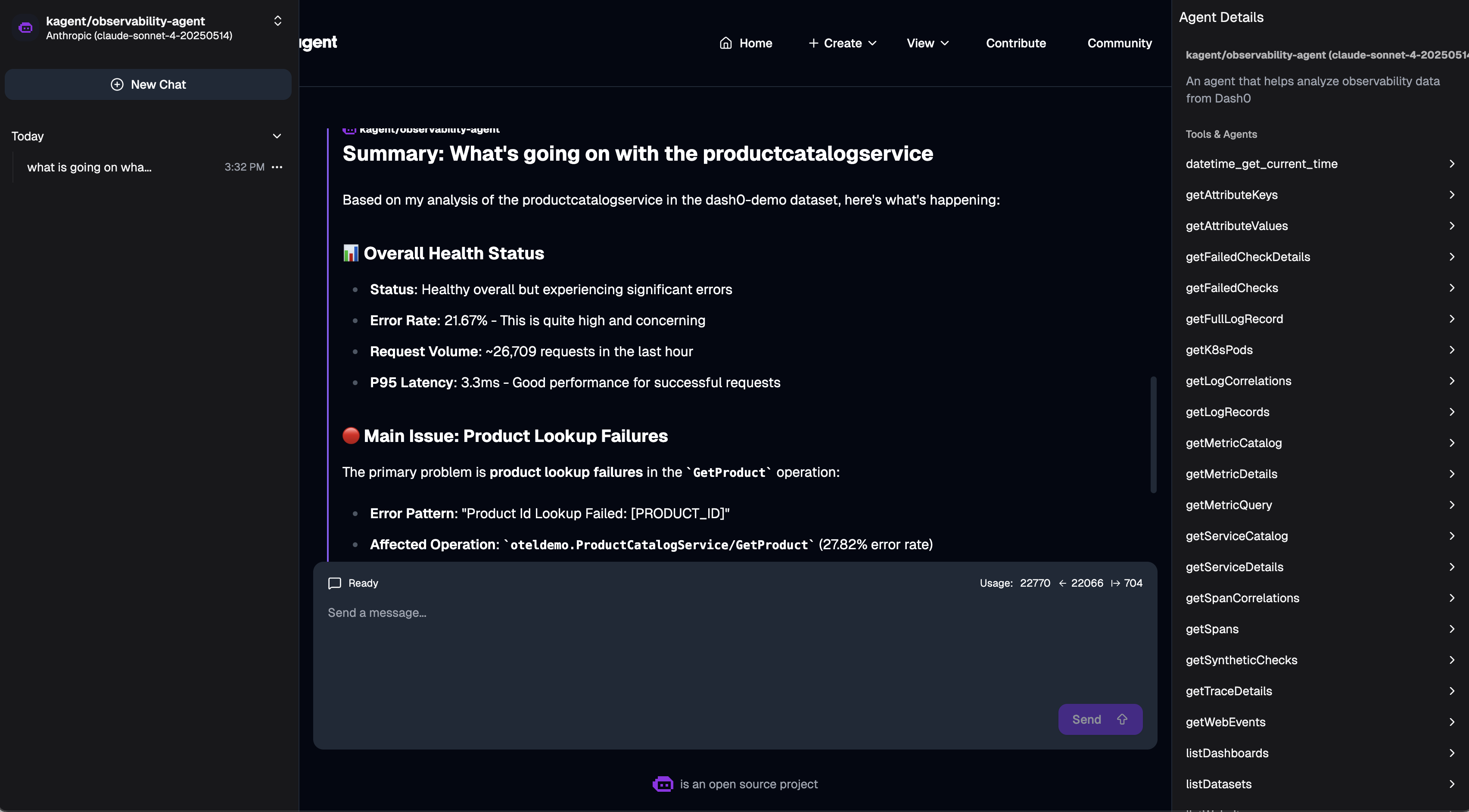Viewport: 1469px width, 812px height.
Task: Click the kagent logo in the footer
Action: (663, 784)
